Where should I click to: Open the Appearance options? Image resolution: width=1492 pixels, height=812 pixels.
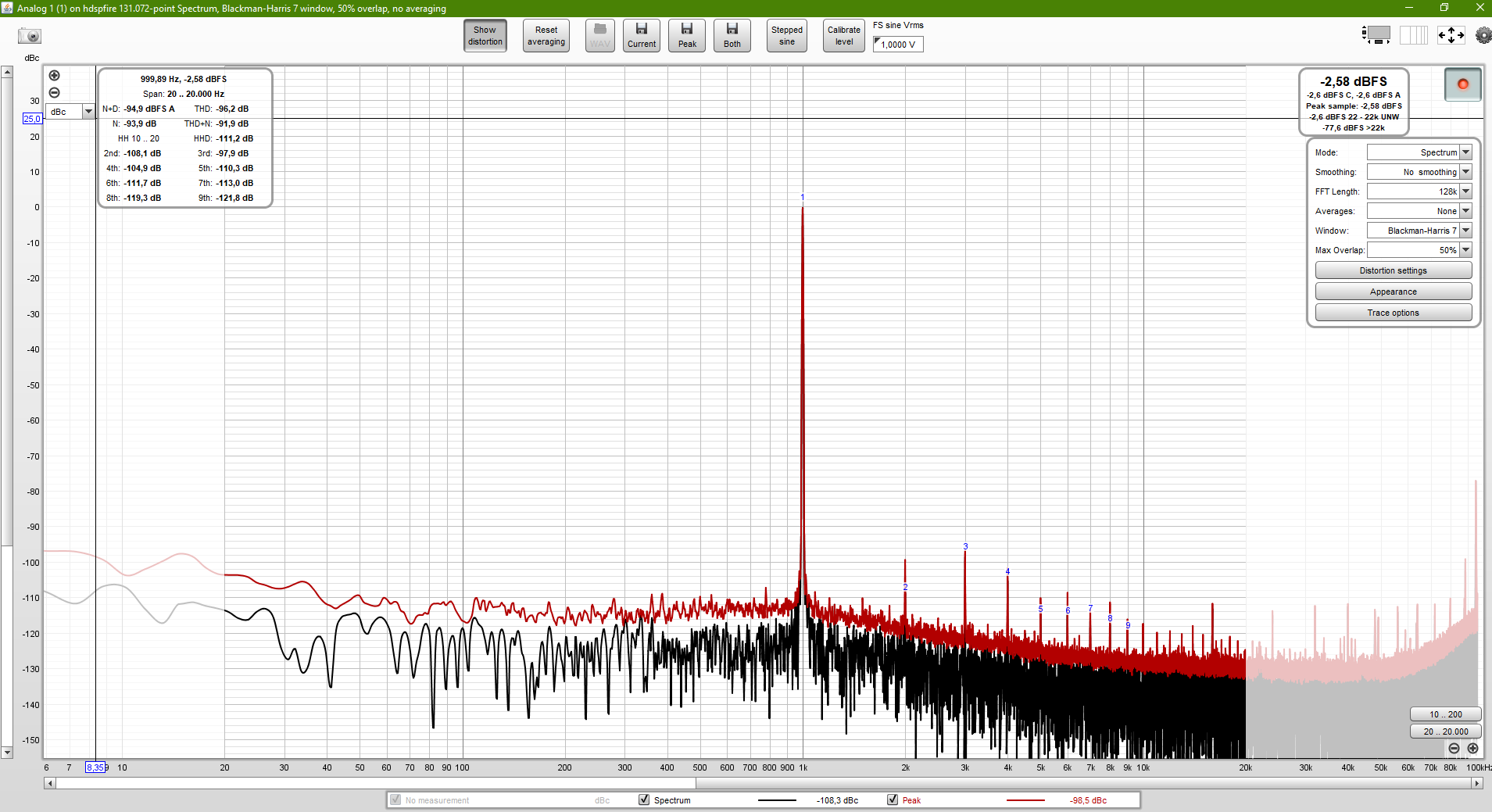[1394, 292]
